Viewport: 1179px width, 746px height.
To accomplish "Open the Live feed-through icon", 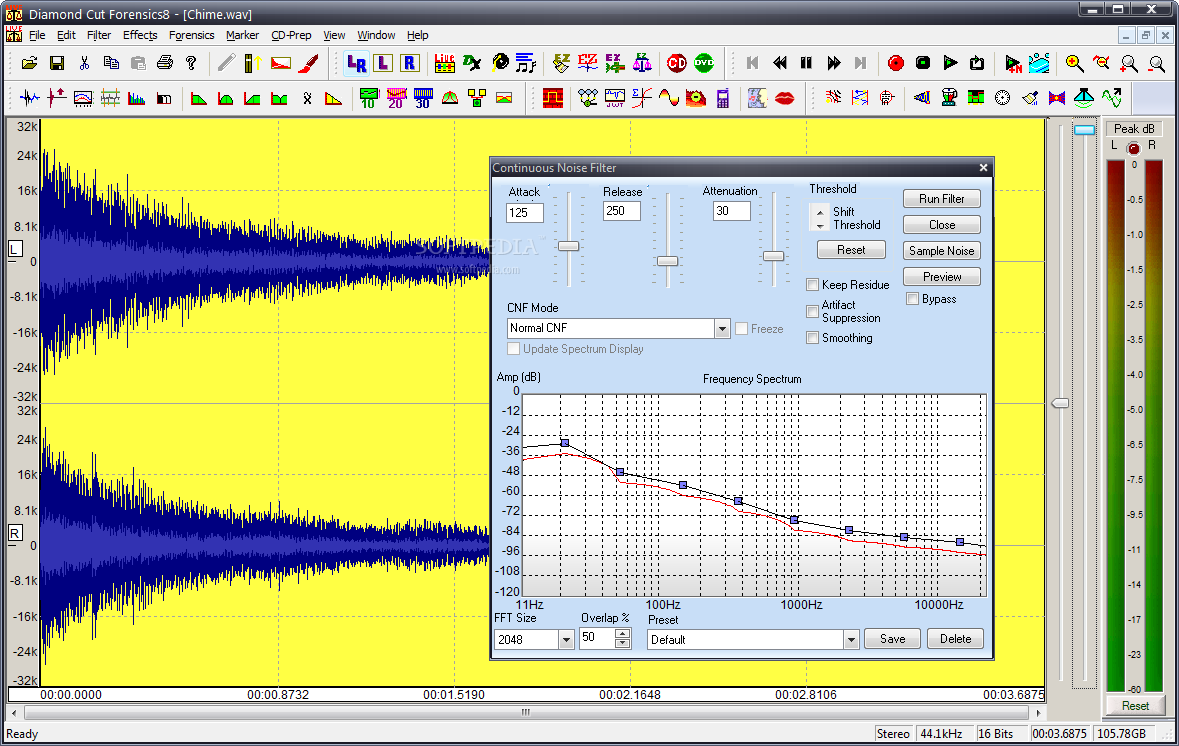I will (x=444, y=63).
